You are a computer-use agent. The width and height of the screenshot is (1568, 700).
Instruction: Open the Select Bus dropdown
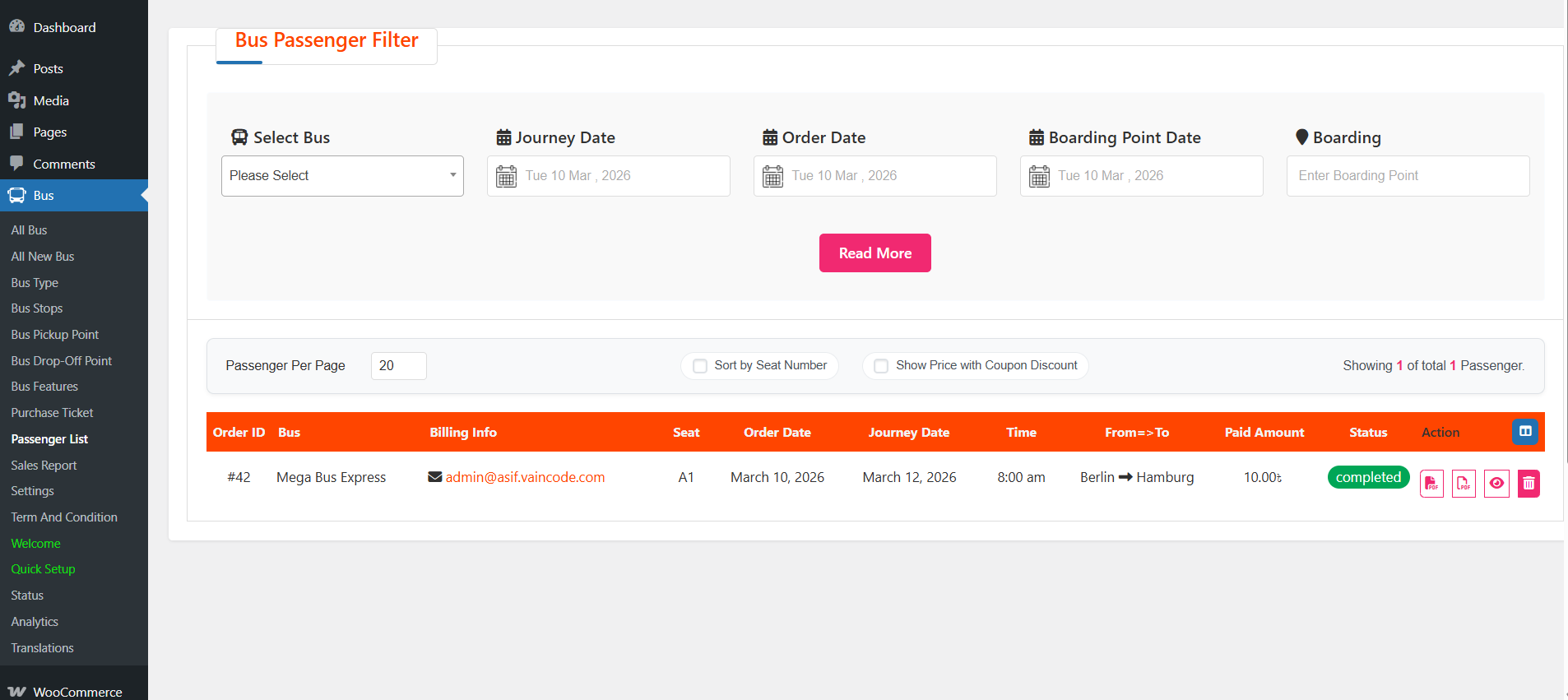point(342,176)
